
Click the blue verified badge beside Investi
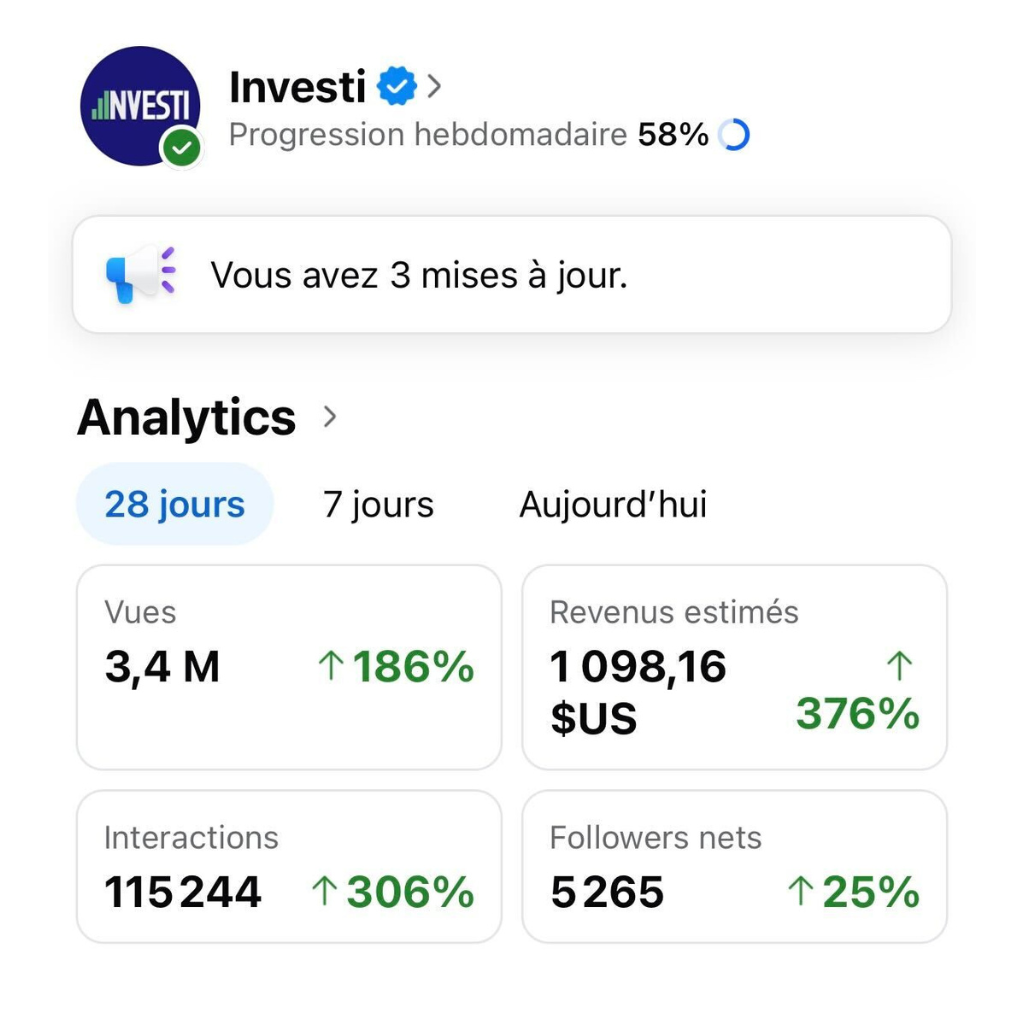click(x=397, y=88)
